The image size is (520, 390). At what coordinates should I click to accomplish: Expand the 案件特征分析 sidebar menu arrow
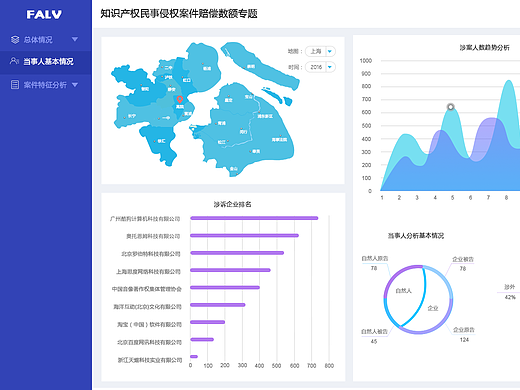click(x=75, y=85)
